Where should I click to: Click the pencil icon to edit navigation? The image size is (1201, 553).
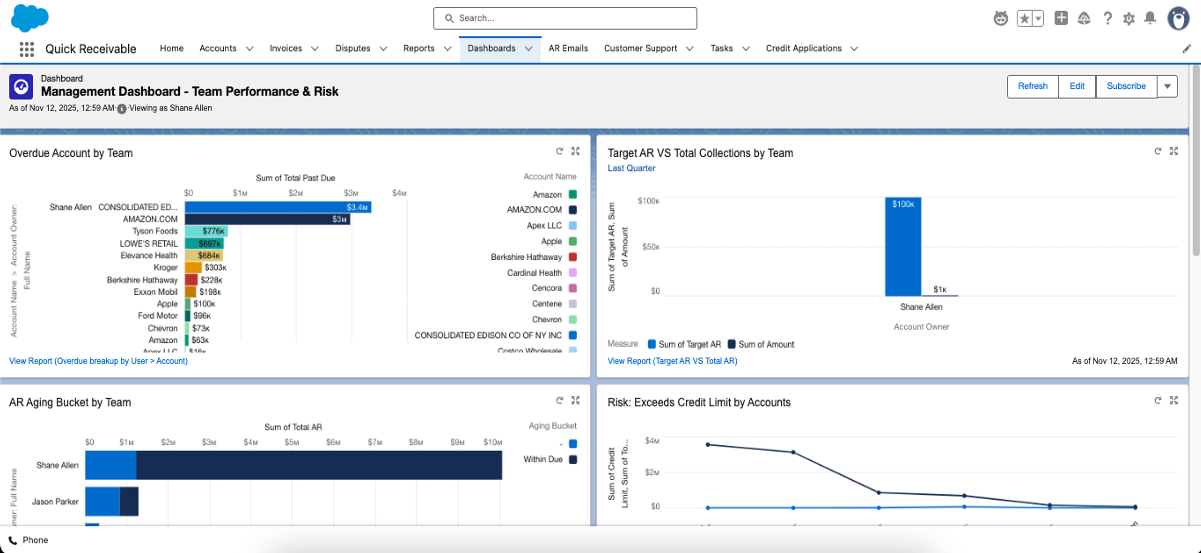(x=1186, y=48)
